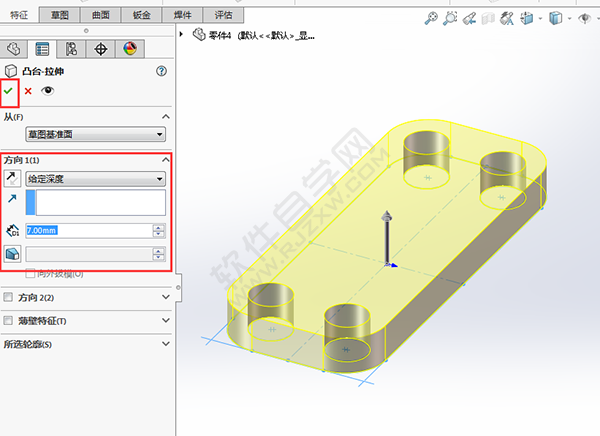Screen dimensions: 600x436
Task: Open the 草图基准面 start condition dropdown
Action: click(x=96, y=134)
